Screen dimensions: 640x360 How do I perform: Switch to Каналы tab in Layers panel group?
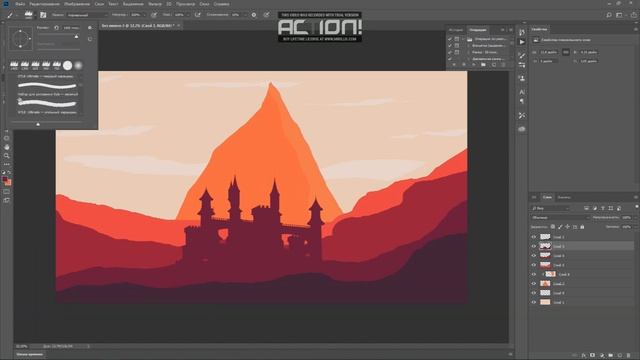[564, 198]
